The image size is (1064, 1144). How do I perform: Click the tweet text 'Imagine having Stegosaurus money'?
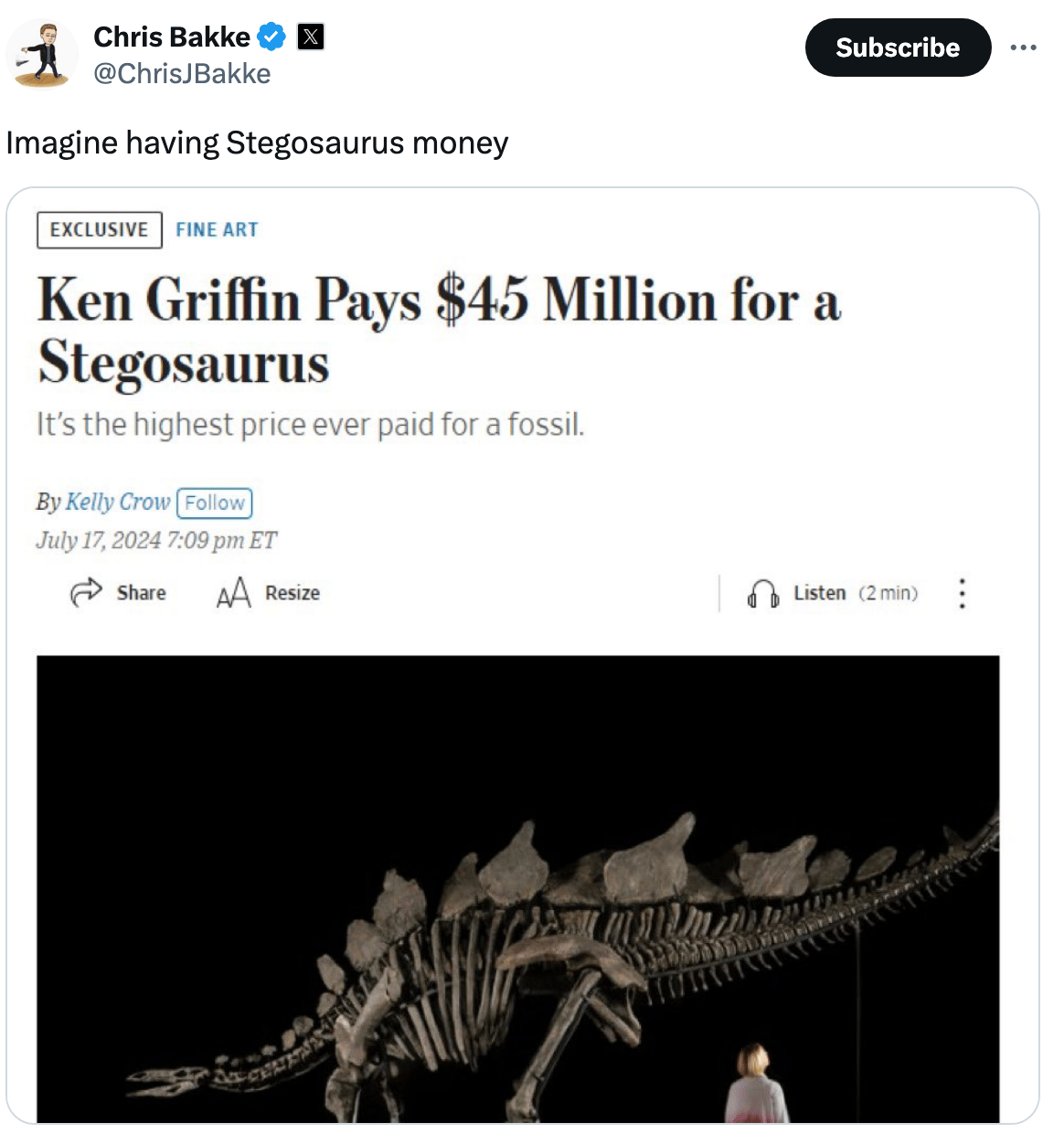(x=257, y=143)
